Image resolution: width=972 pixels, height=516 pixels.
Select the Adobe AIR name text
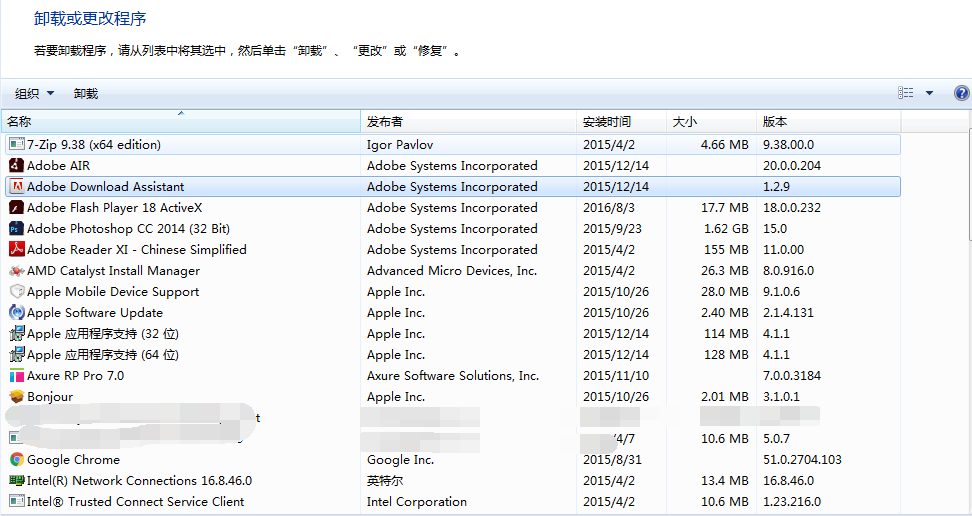(x=58, y=166)
